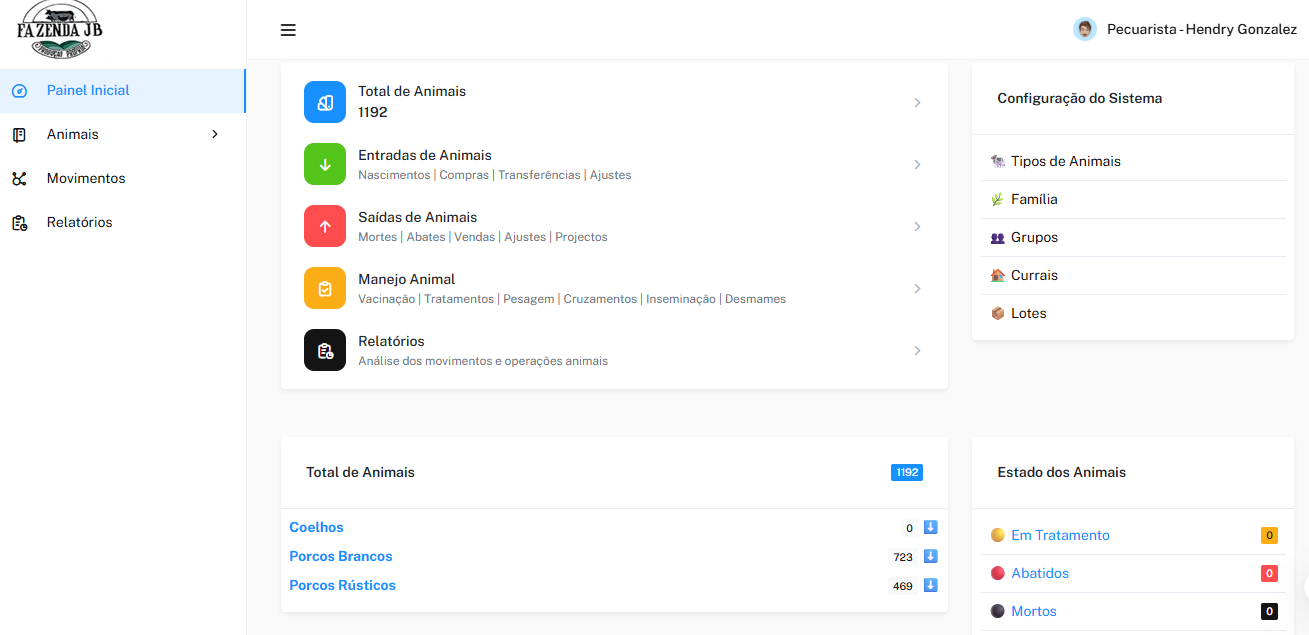Screen dimensions: 1309x635
Task: Expand the Animais sidebar submenu chevron
Action: pyautogui.click(x=215, y=134)
